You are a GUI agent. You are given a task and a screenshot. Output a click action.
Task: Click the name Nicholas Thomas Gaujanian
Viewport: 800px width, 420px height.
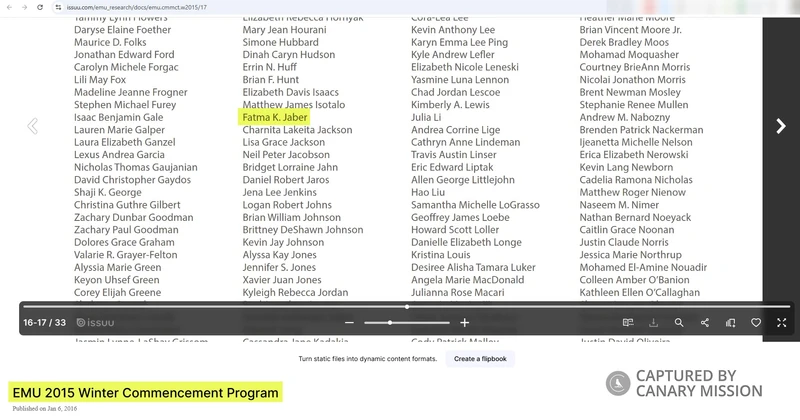coord(136,167)
